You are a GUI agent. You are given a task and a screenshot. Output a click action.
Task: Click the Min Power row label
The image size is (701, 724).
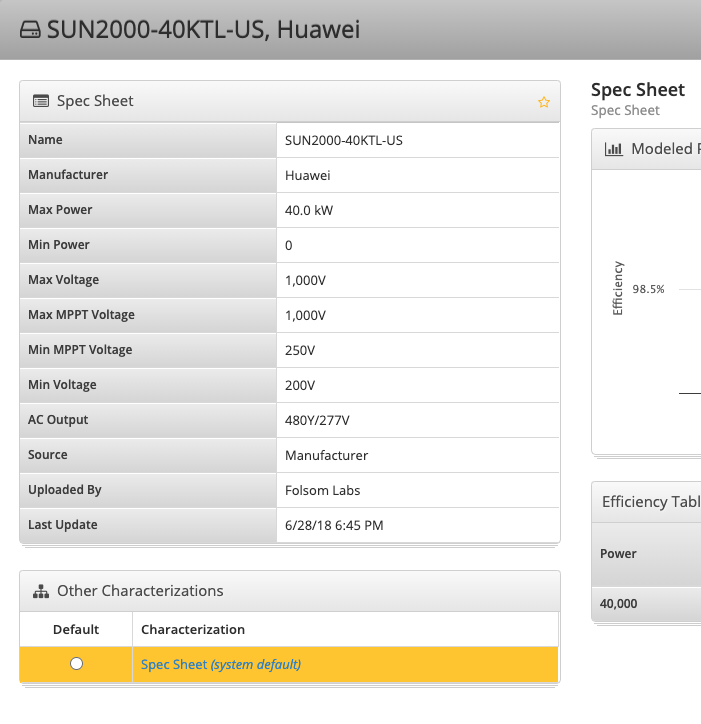(x=59, y=245)
